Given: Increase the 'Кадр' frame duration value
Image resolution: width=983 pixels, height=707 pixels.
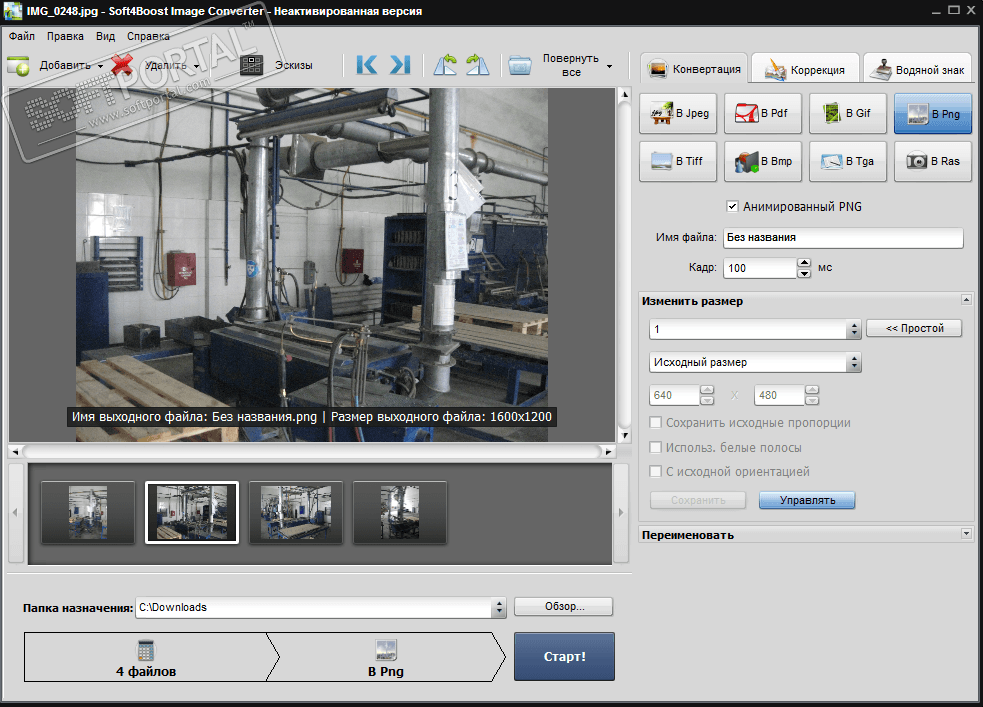Looking at the screenshot, I should coord(804,263).
